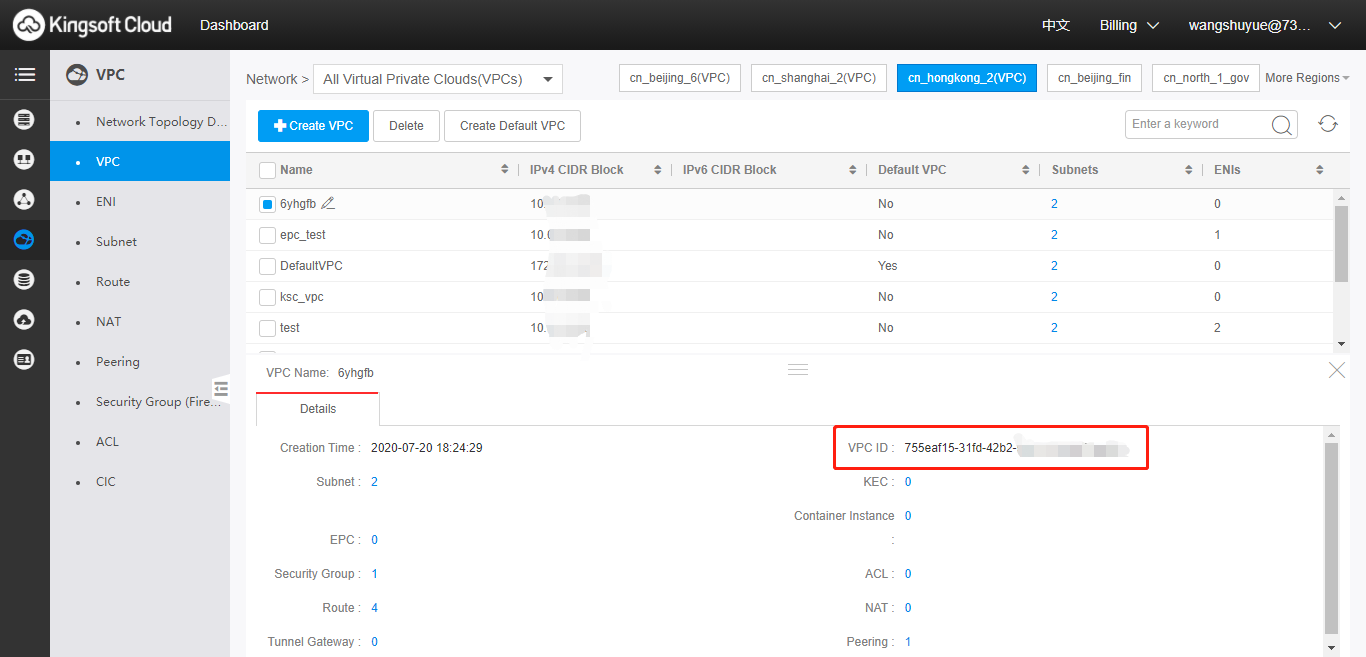Select the highlighted VPC cloud rail icon

[25, 240]
